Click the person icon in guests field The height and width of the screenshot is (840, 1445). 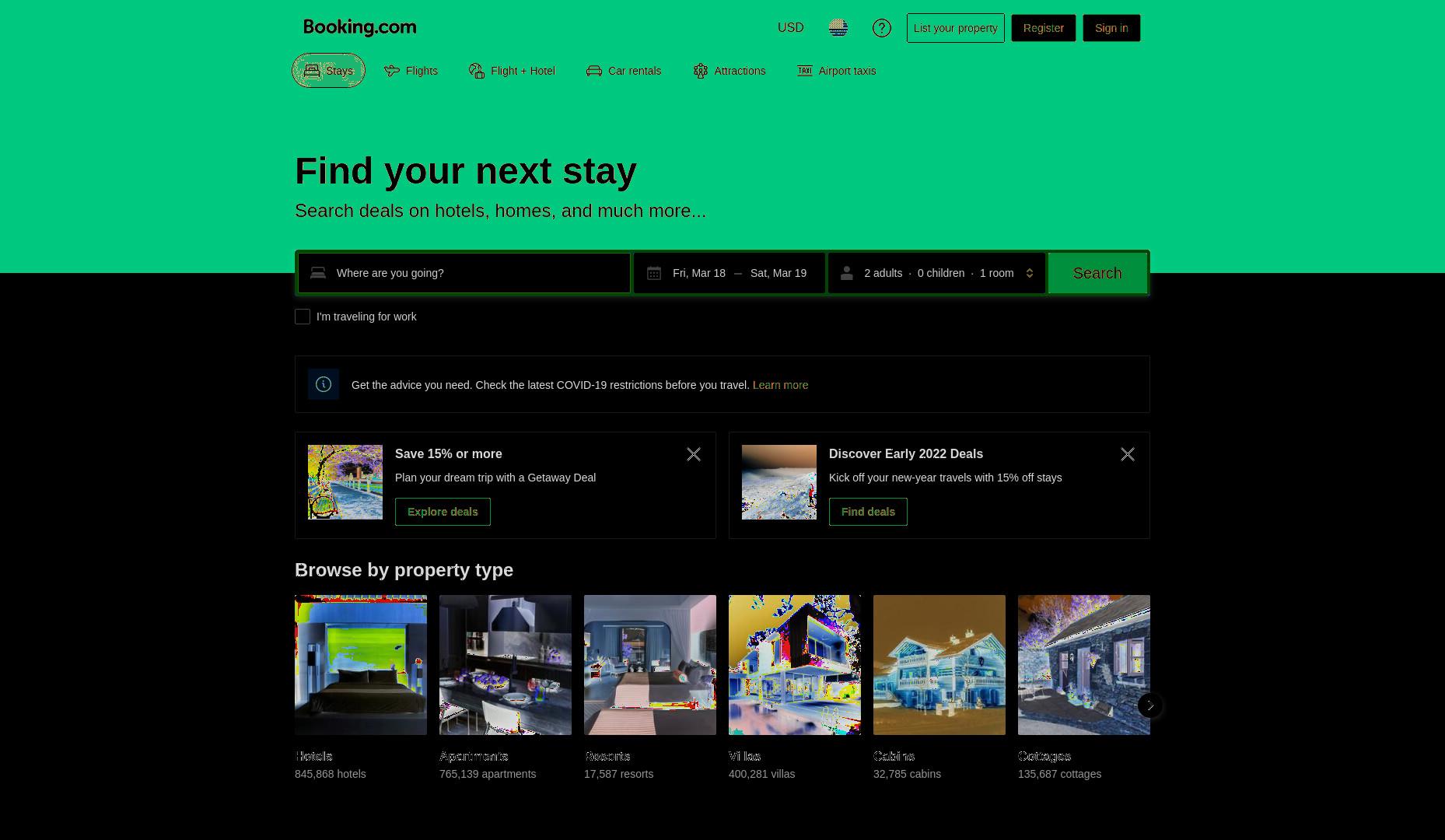pyautogui.click(x=847, y=273)
